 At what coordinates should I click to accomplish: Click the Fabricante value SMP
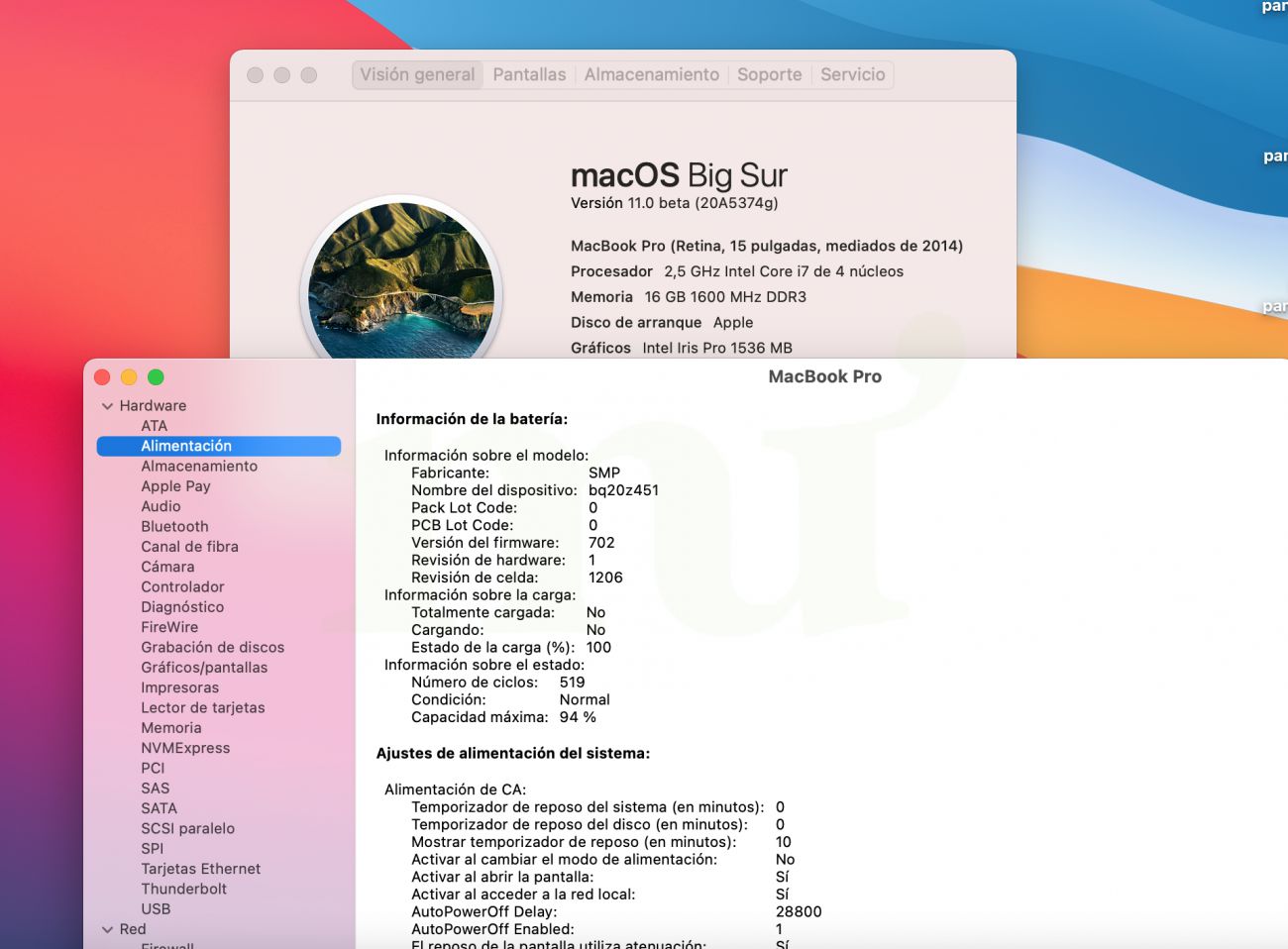tap(604, 474)
